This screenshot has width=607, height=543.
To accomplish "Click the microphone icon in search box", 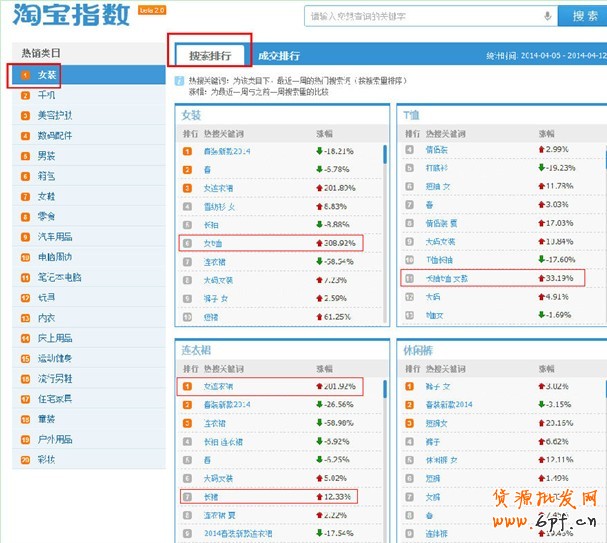I will [547, 16].
